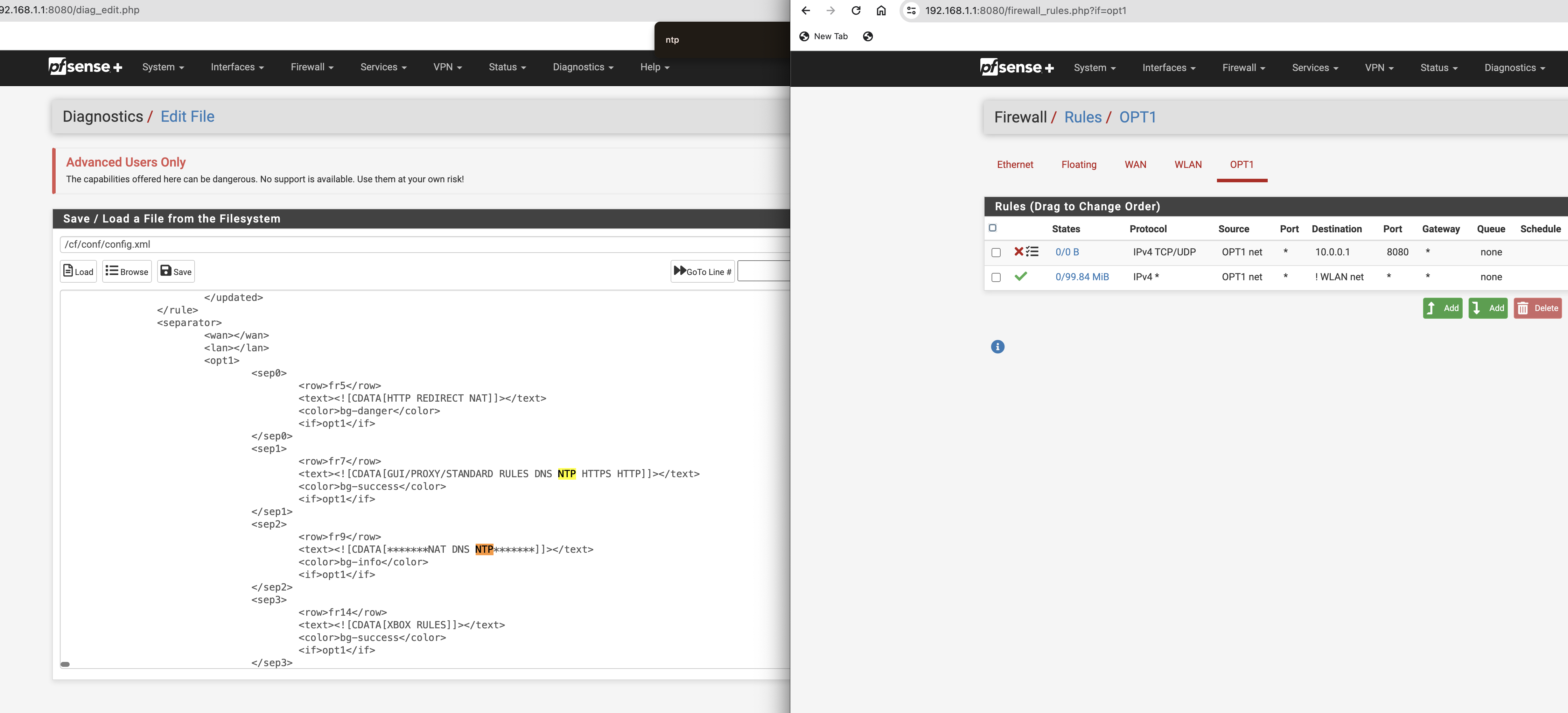
Task: Open the Rules breadcrumb link
Action: [1083, 117]
